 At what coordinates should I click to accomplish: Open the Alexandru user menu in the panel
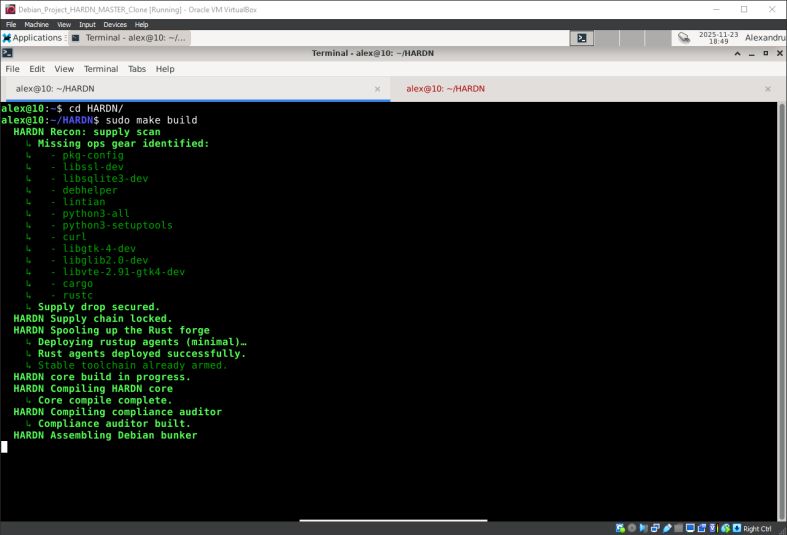(x=765, y=38)
